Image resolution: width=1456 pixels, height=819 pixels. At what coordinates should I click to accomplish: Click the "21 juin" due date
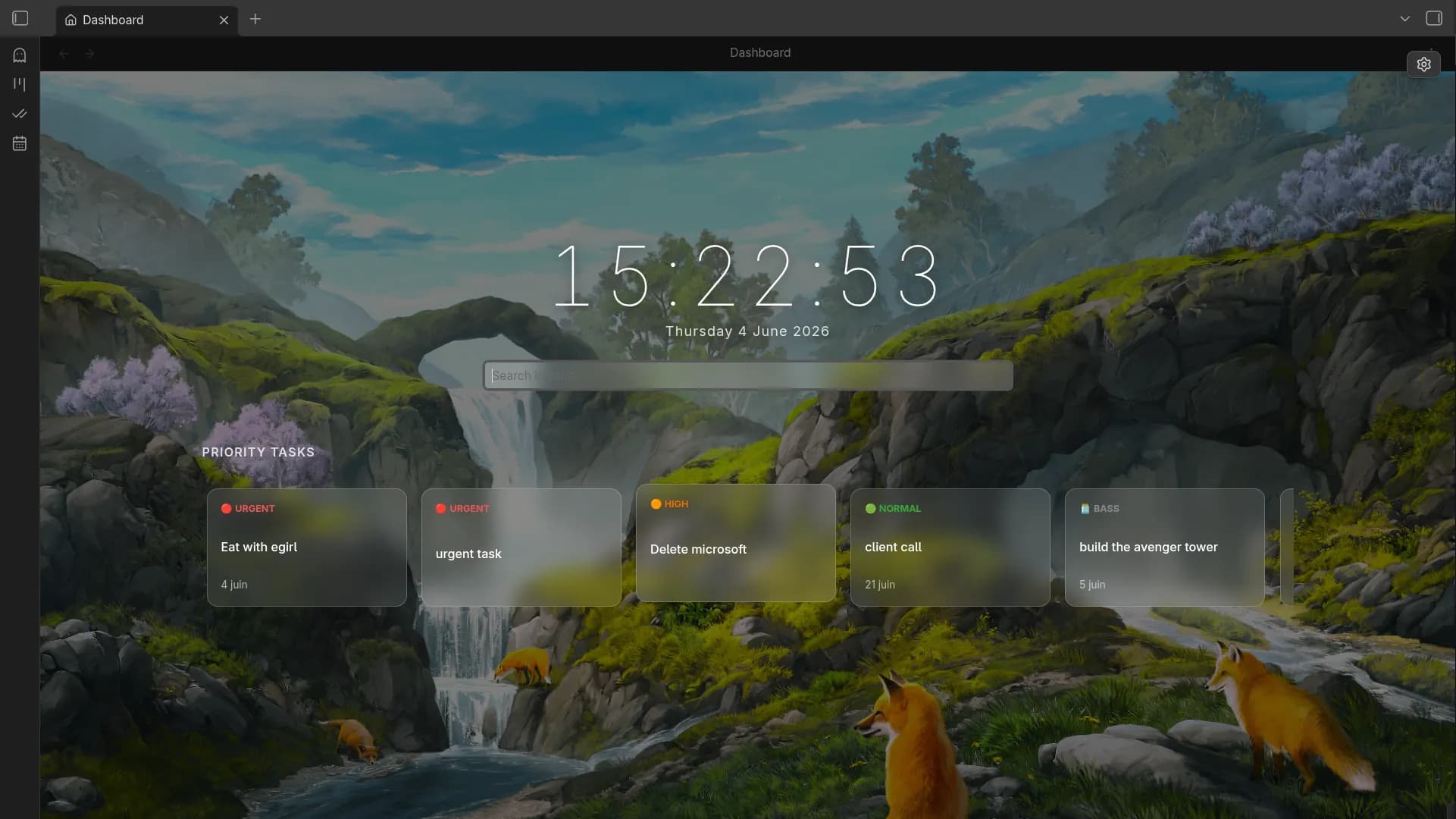coord(880,585)
